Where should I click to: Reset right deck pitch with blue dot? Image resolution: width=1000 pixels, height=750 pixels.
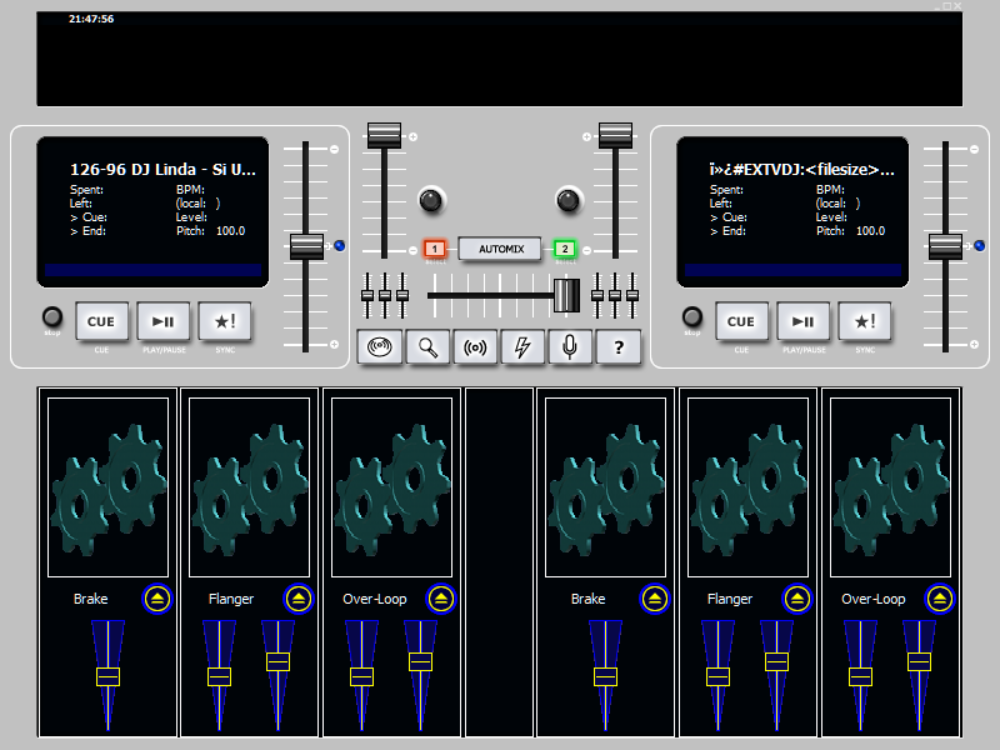point(980,246)
